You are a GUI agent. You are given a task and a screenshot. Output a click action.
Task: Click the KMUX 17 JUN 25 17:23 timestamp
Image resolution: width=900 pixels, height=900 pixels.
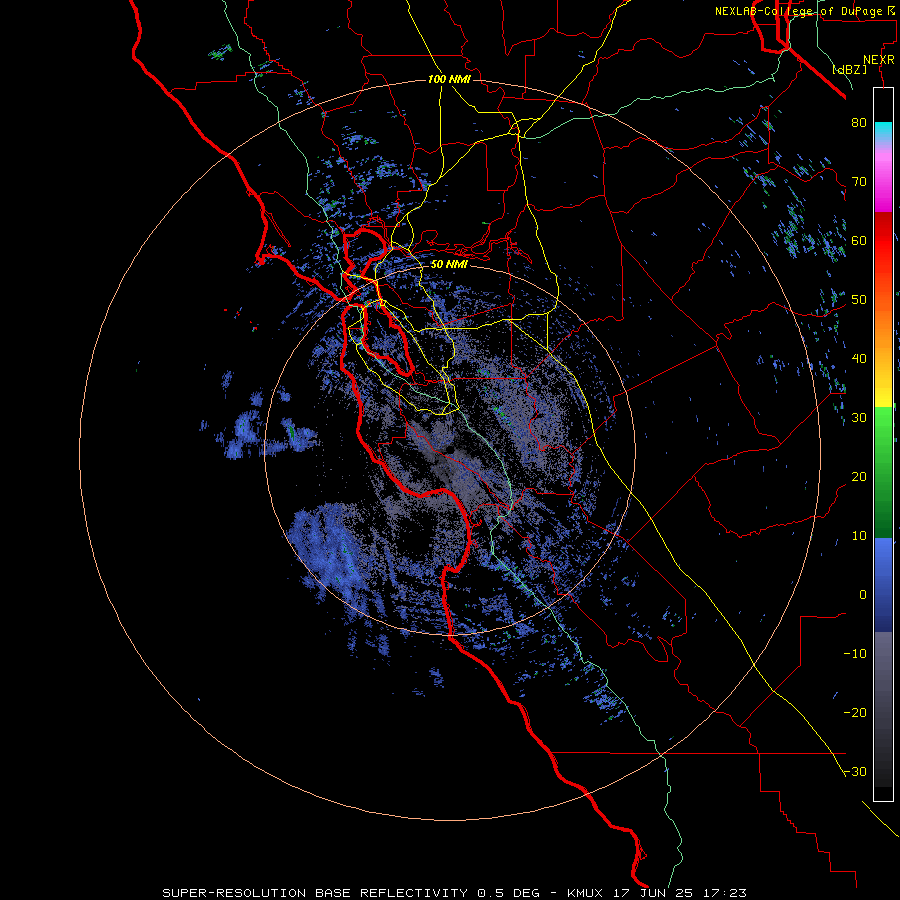(657, 893)
